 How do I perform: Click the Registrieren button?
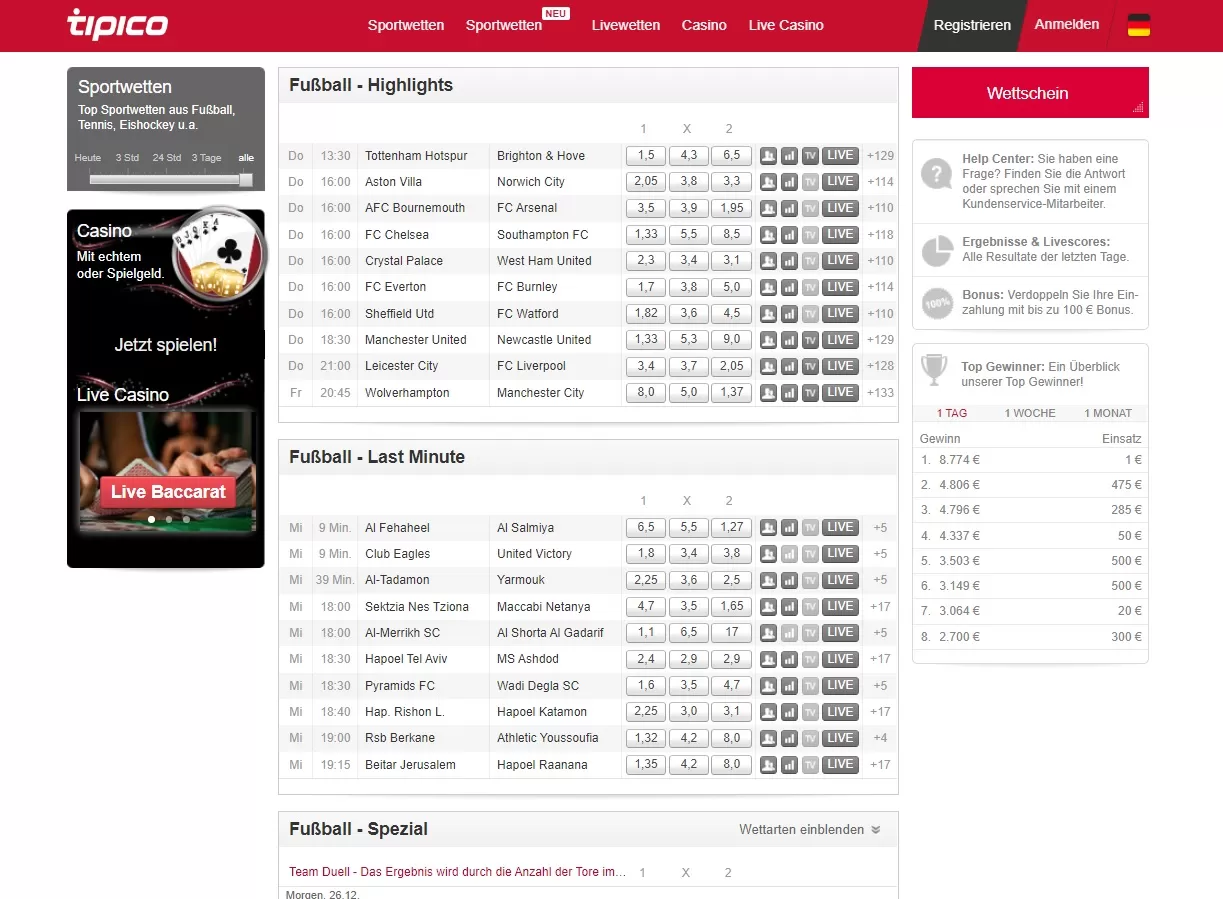pos(971,25)
